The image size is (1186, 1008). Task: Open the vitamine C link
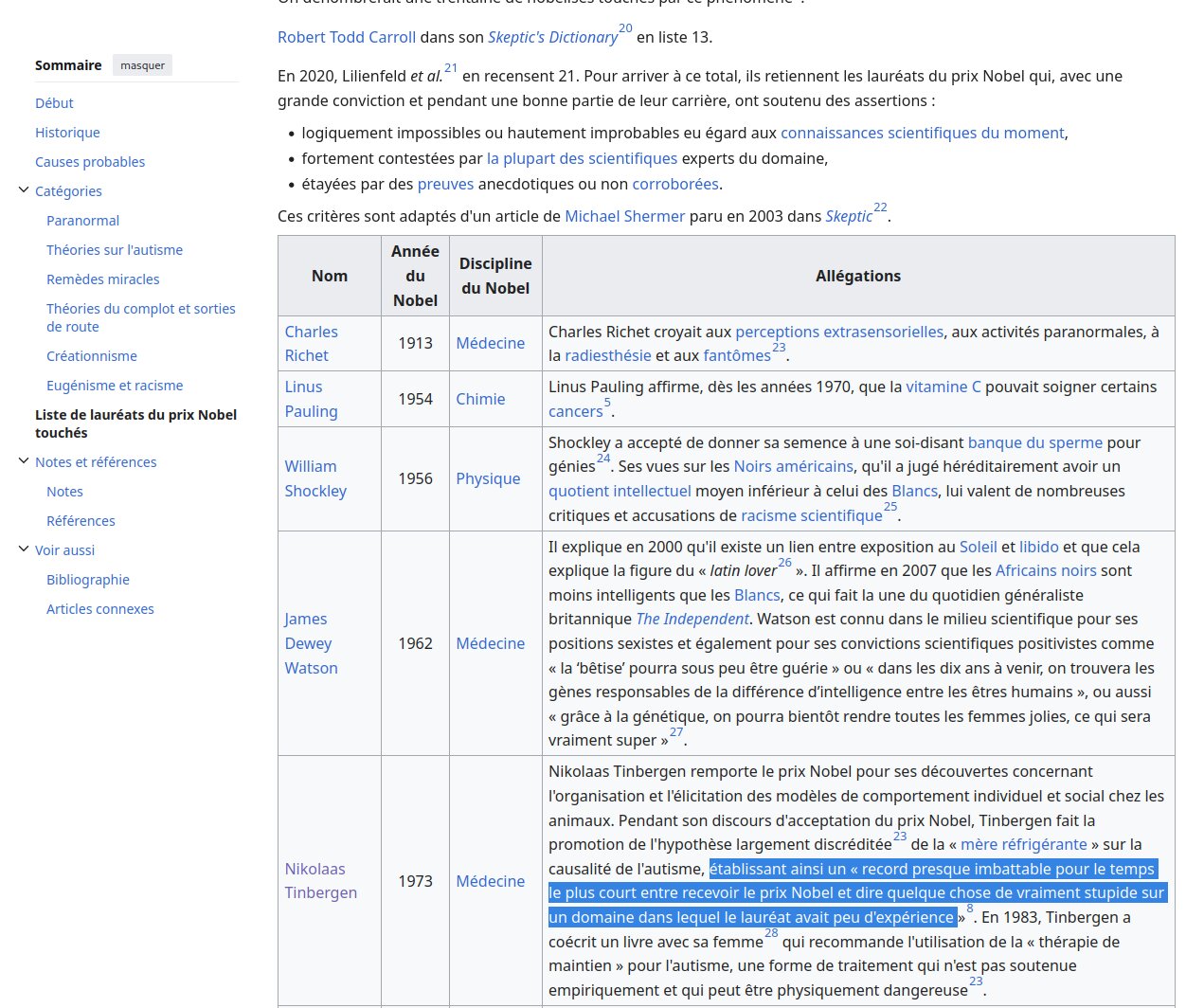[943, 387]
